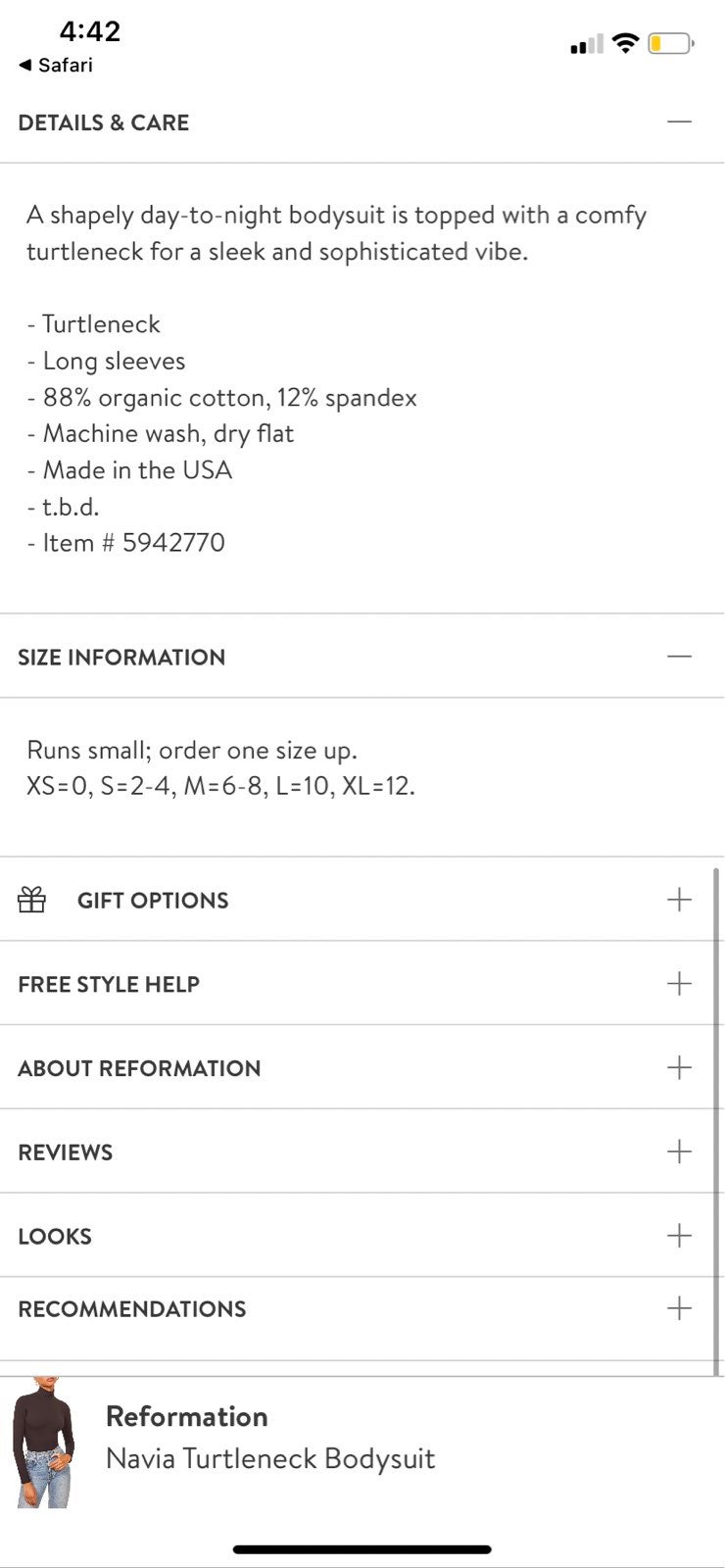Open the Reformation brand link
Viewport: 725px width, 1568px height.
[x=186, y=1416]
